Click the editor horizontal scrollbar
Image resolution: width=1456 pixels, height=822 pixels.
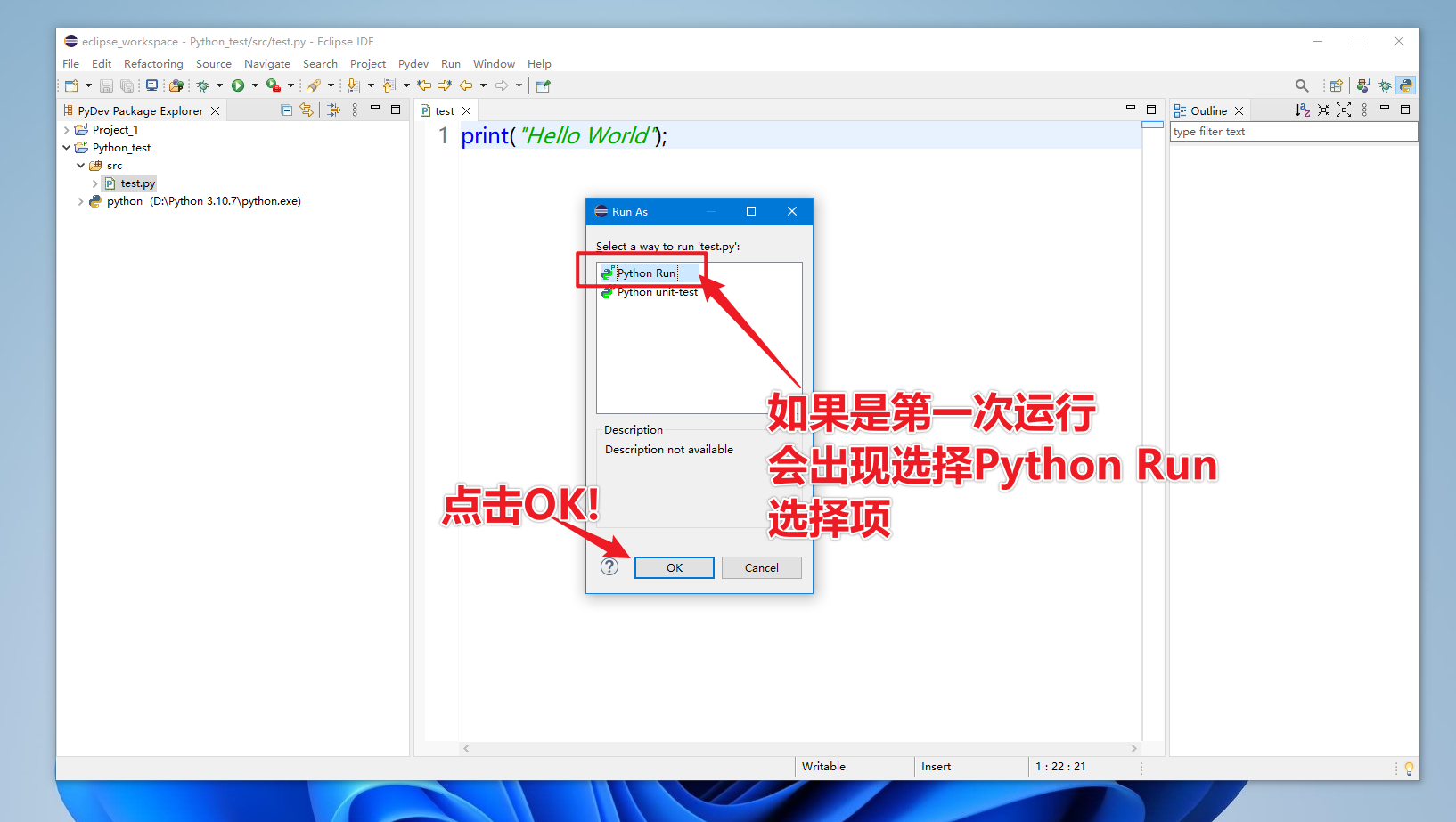800,749
